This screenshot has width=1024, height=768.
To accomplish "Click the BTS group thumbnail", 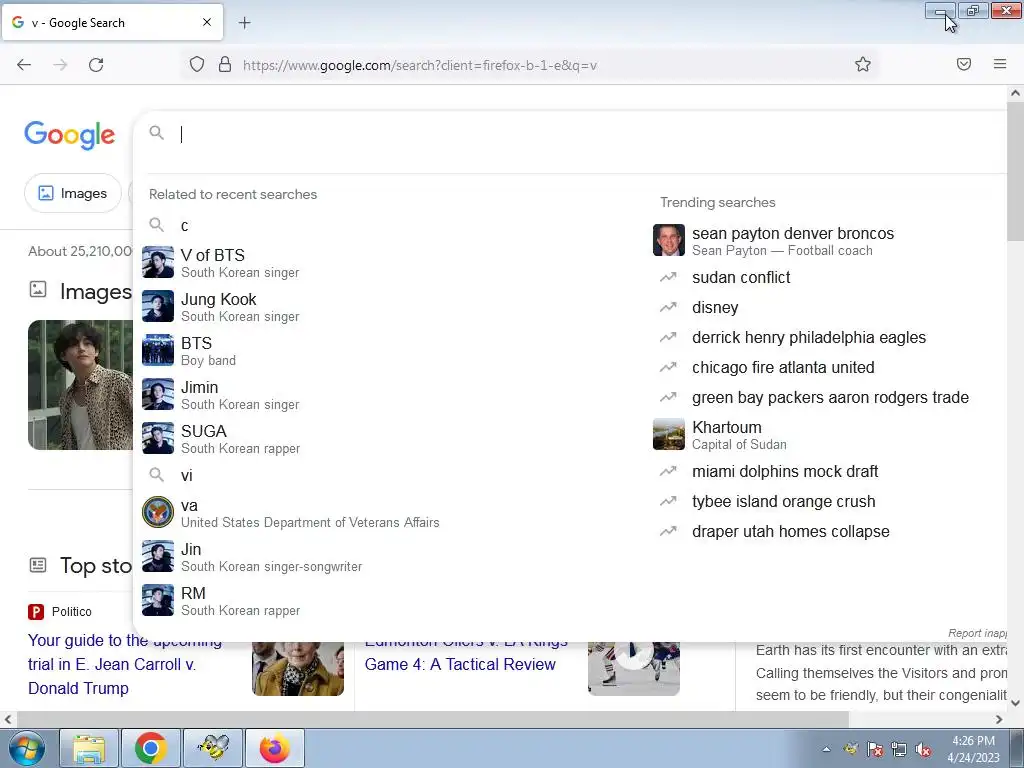I will (x=158, y=350).
